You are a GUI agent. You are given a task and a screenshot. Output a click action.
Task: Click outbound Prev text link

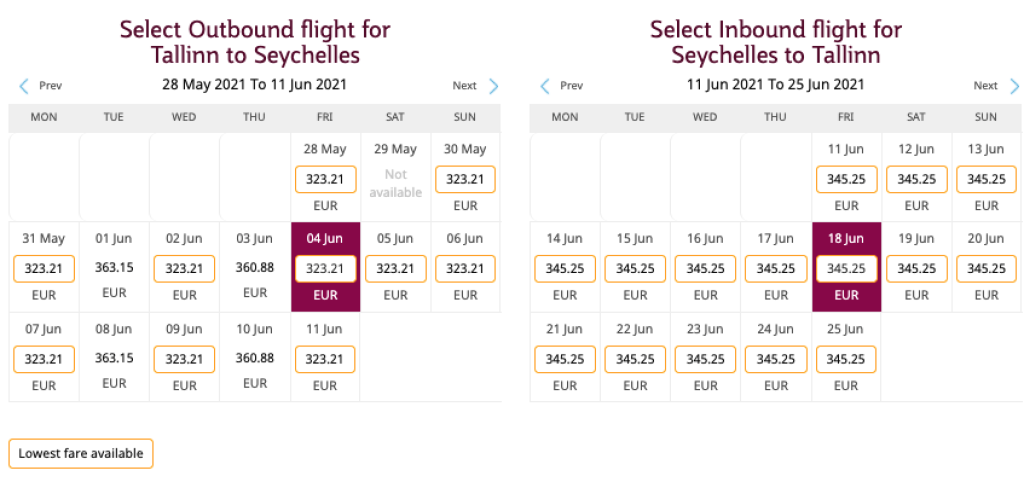(50, 86)
